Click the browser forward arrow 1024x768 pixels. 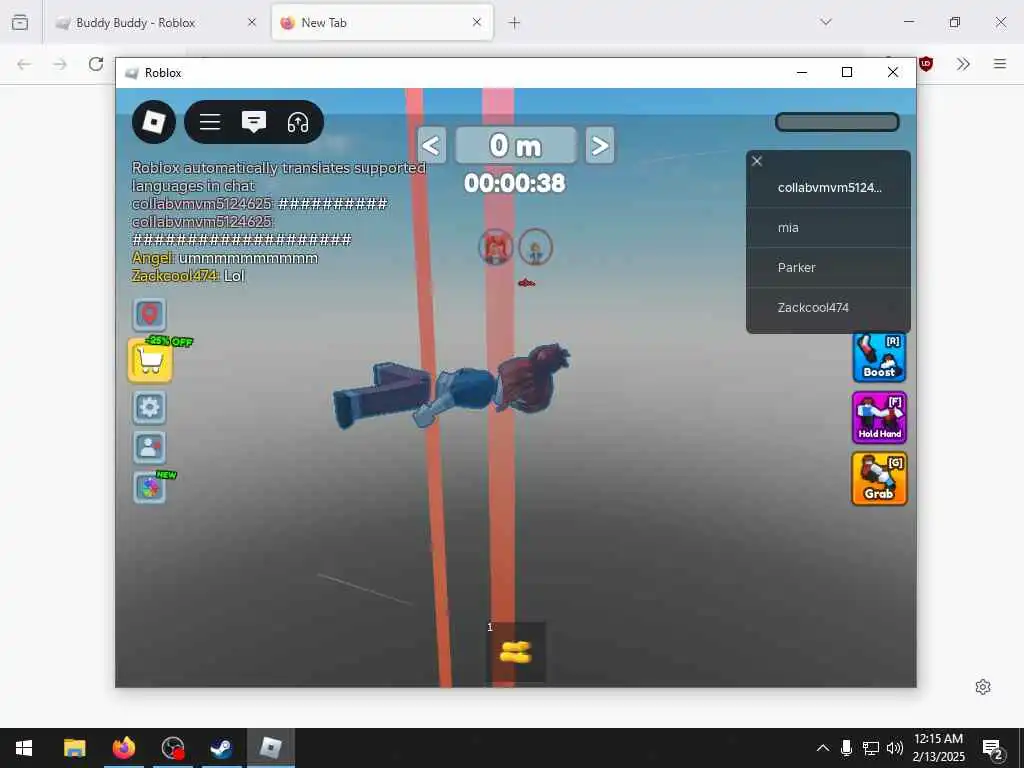(x=60, y=64)
